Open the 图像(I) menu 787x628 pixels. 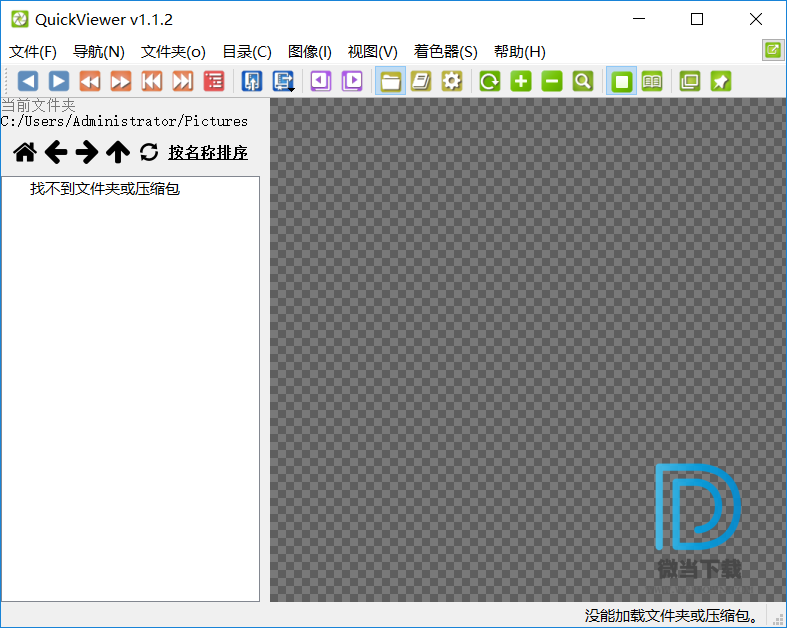click(310, 52)
